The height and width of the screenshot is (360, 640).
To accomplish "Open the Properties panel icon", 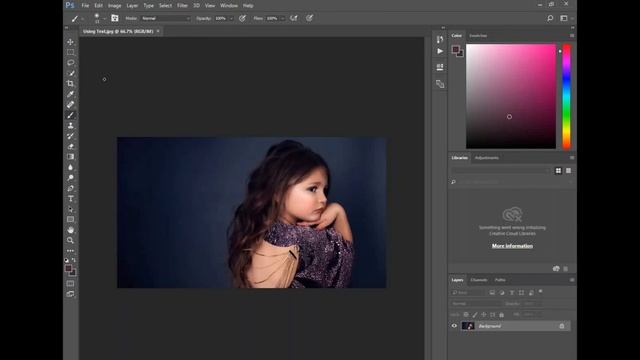I will 440,67.
